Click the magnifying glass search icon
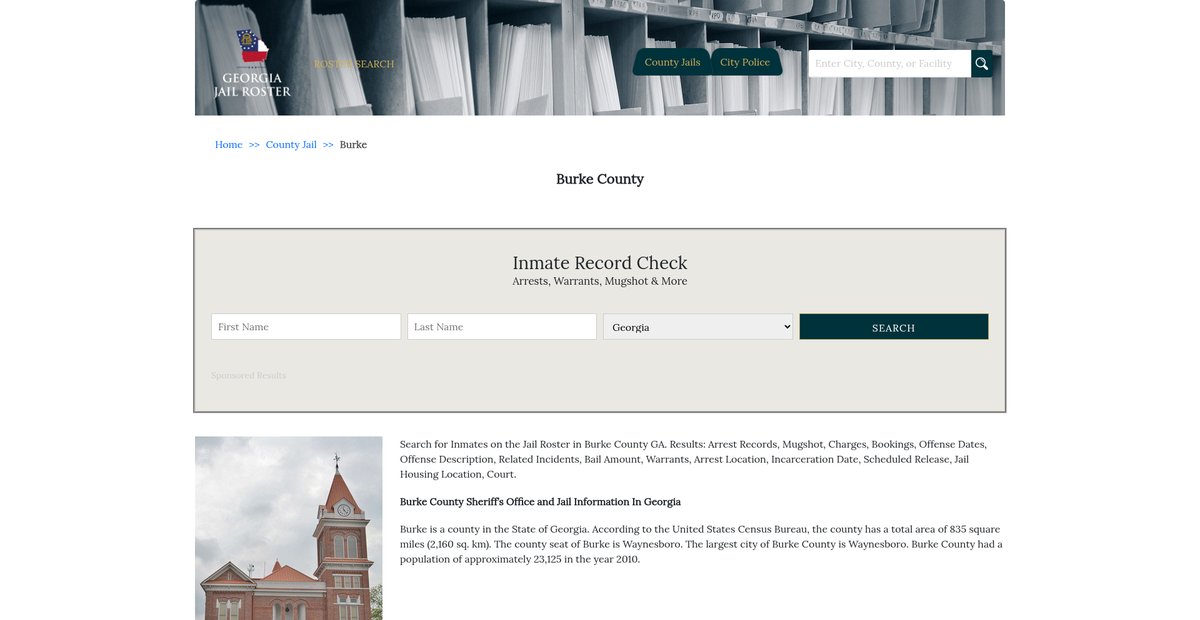This screenshot has width=1200, height=620. click(981, 64)
